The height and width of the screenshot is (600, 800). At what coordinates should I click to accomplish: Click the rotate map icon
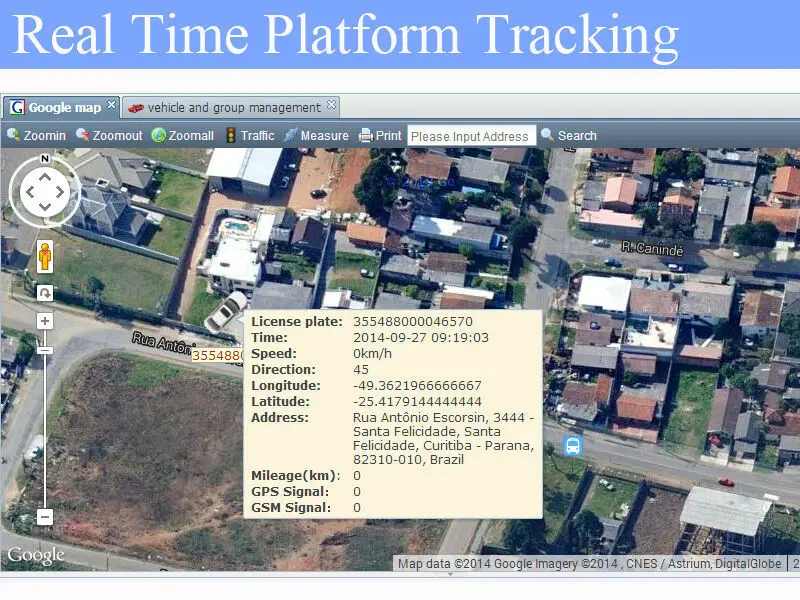coord(45,292)
